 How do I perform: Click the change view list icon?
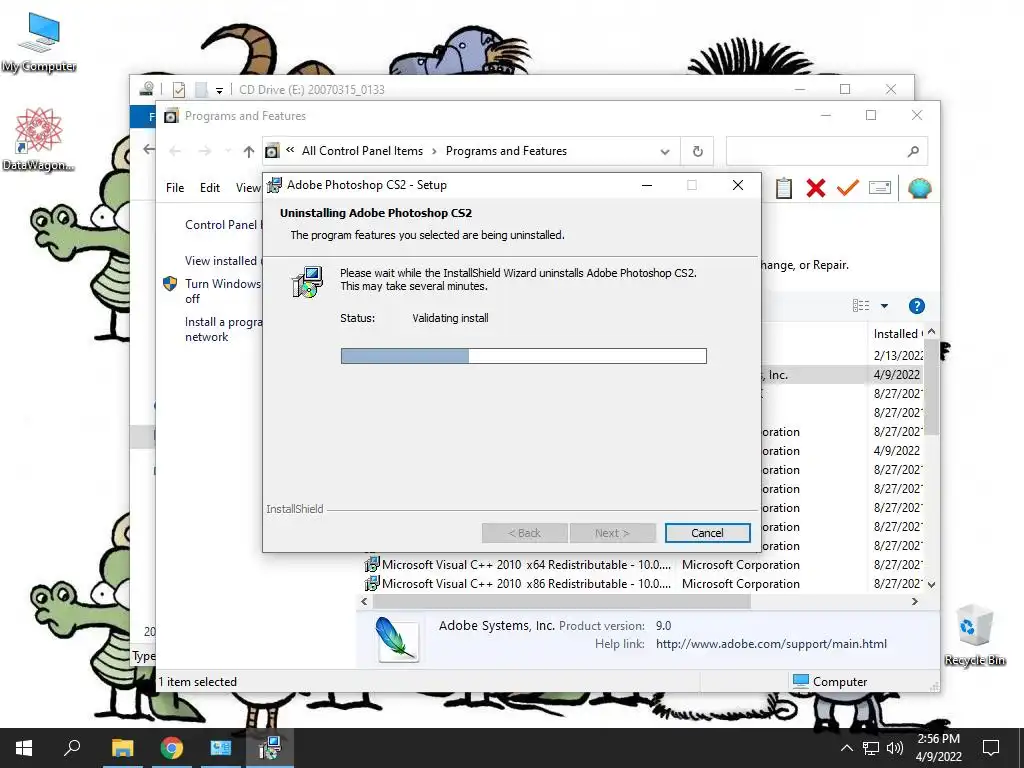click(861, 306)
